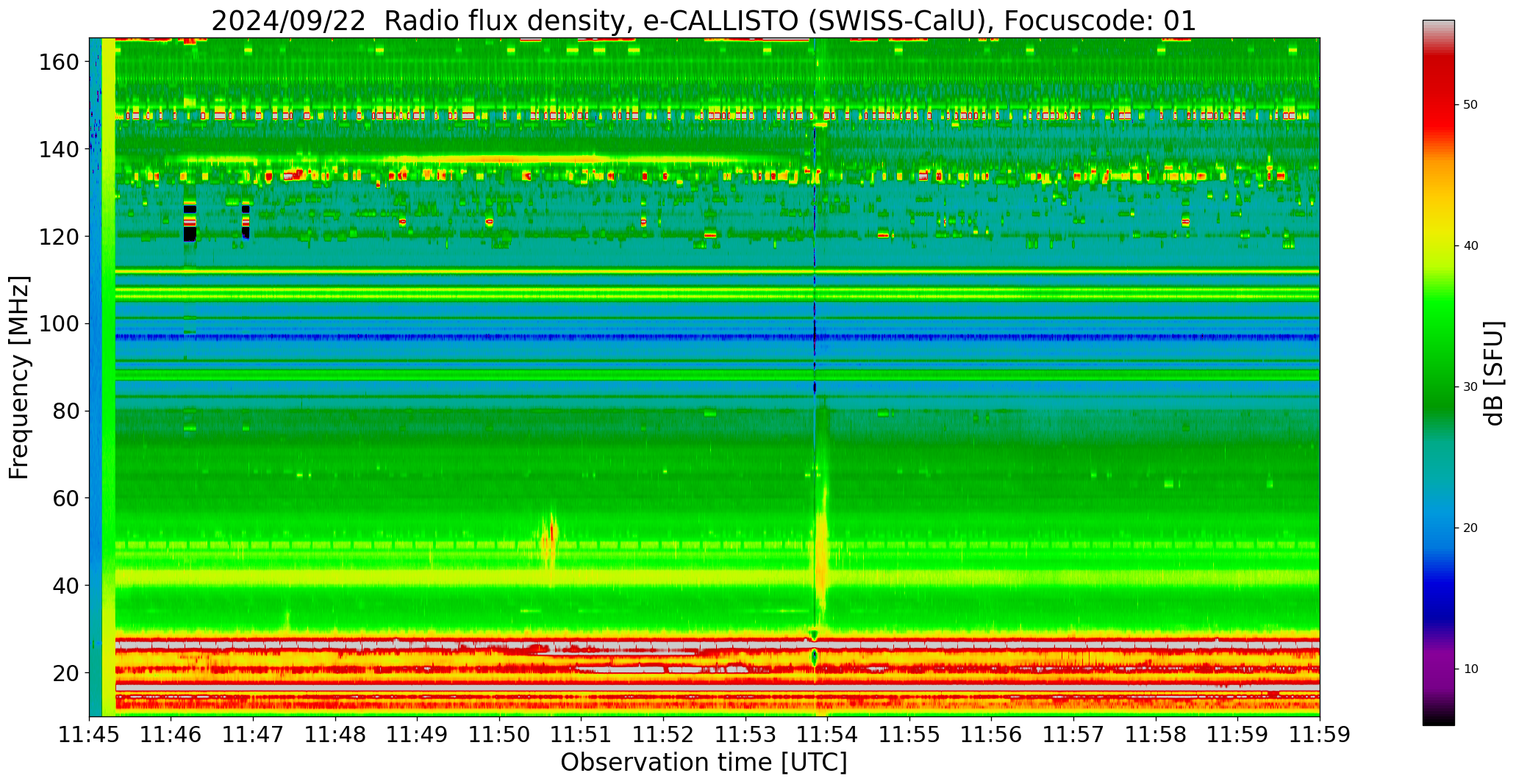Click the 120 frequency tick label
1516x784 pixels.
59,237
